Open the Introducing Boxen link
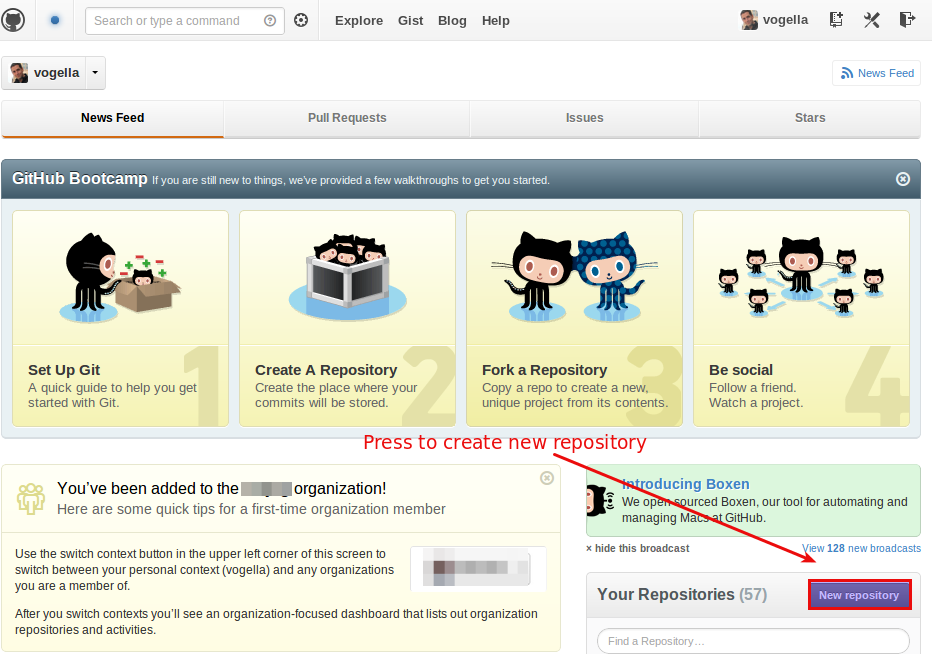This screenshot has height=654, width=932. pos(685,484)
